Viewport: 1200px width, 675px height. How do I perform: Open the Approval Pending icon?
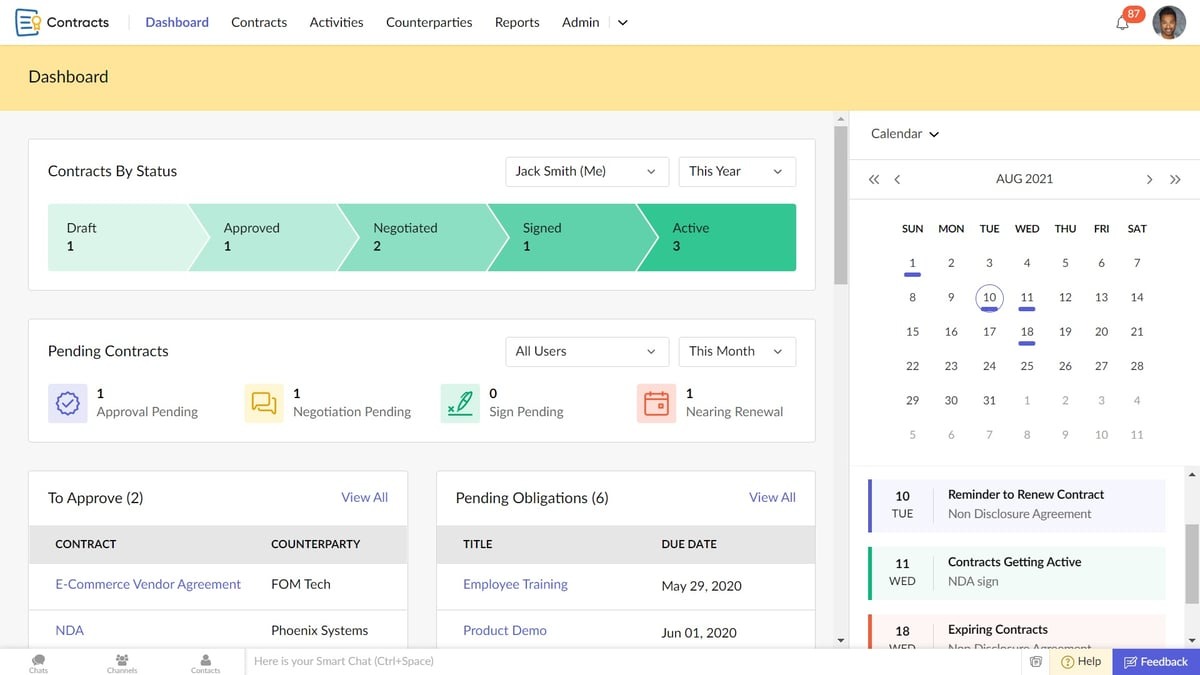click(67, 402)
